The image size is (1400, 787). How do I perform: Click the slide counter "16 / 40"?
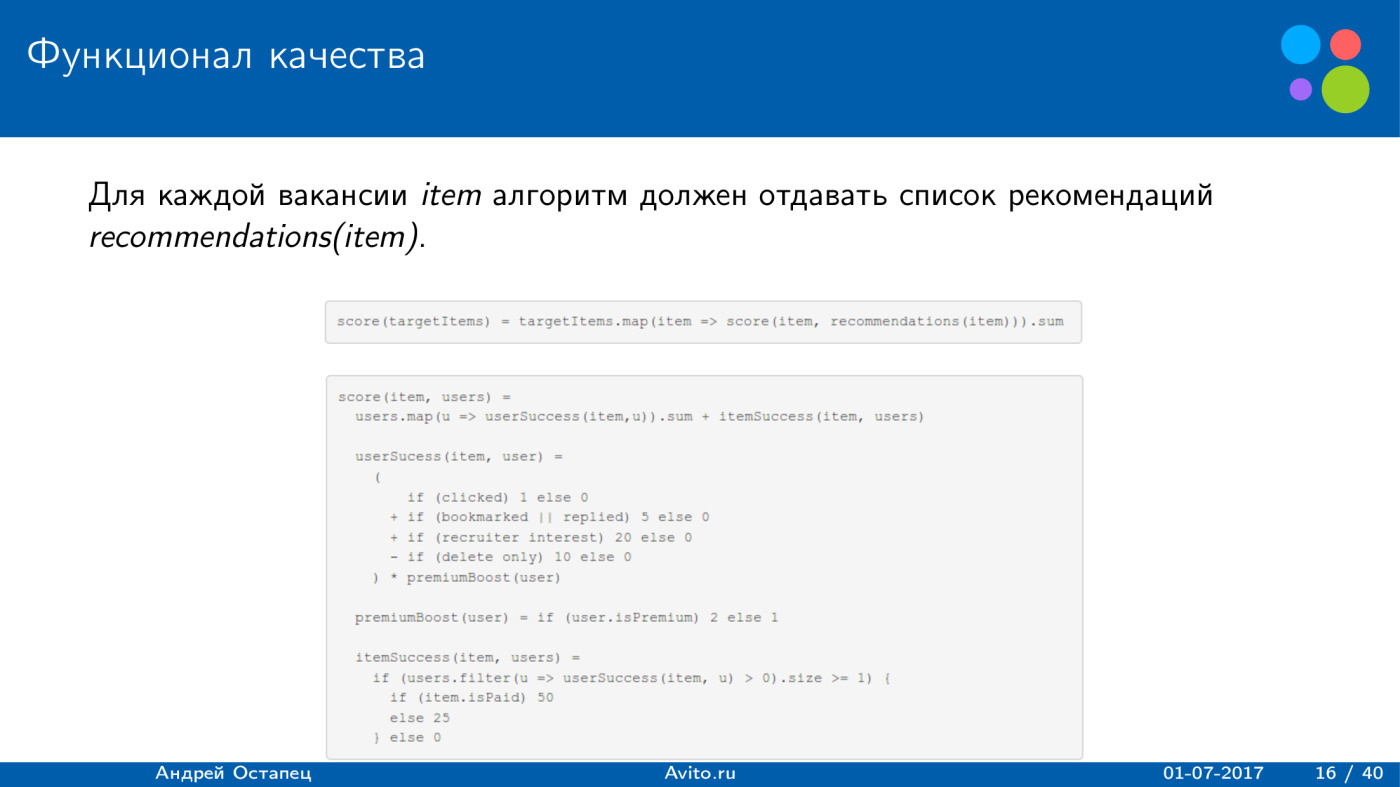pos(1349,774)
